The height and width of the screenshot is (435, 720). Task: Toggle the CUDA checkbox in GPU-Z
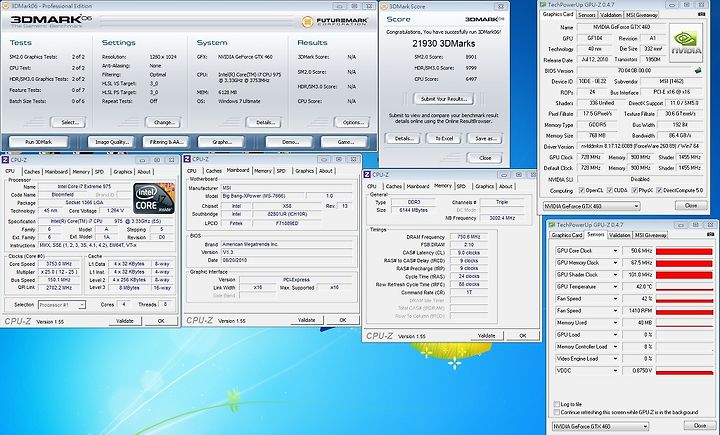[610, 190]
